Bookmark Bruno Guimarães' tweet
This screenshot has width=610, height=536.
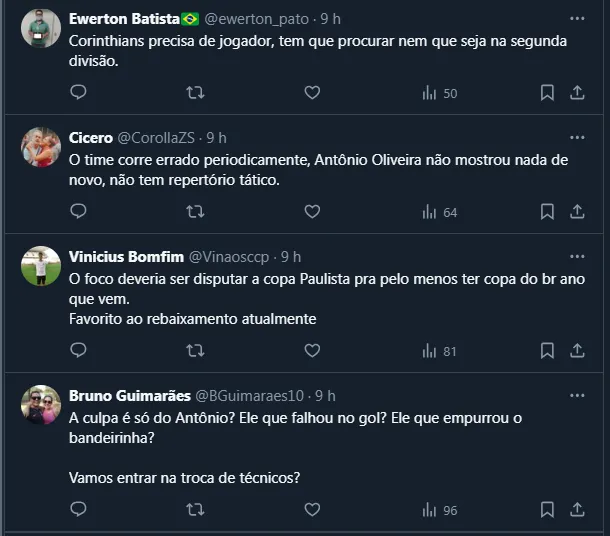click(x=547, y=510)
